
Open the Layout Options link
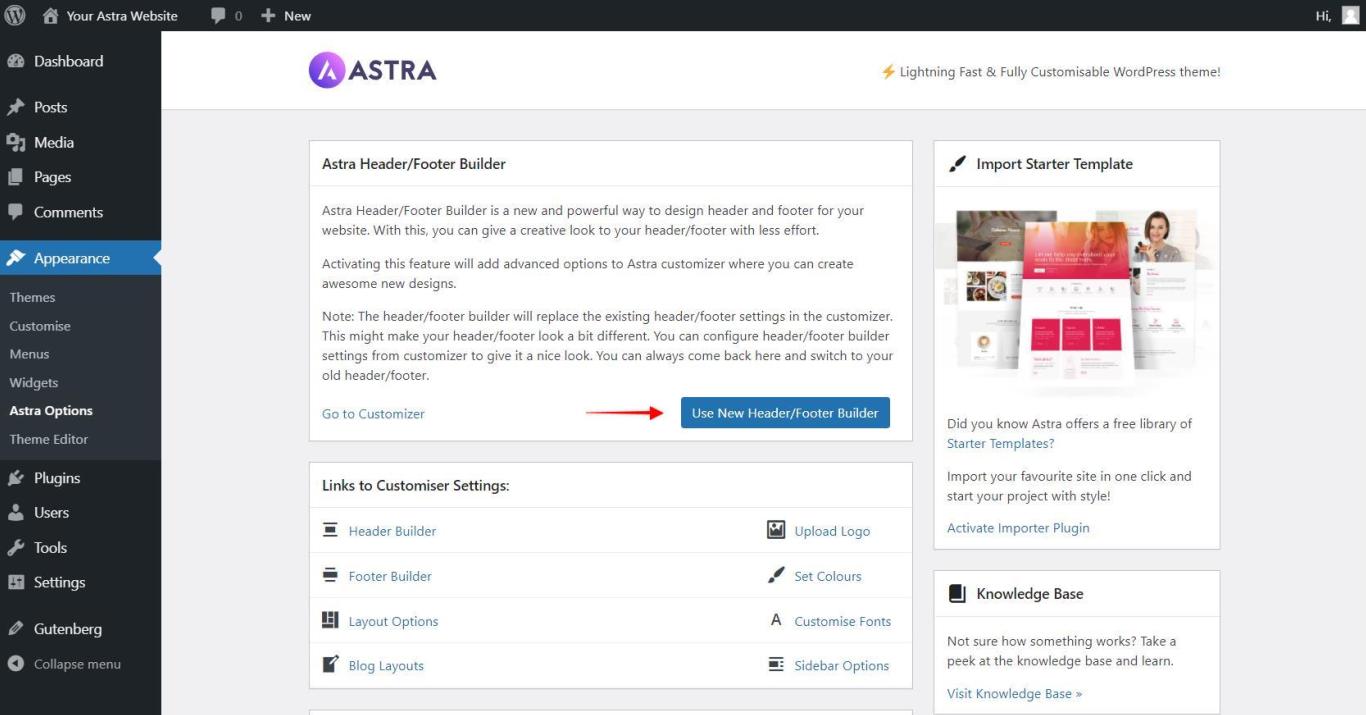[393, 621]
